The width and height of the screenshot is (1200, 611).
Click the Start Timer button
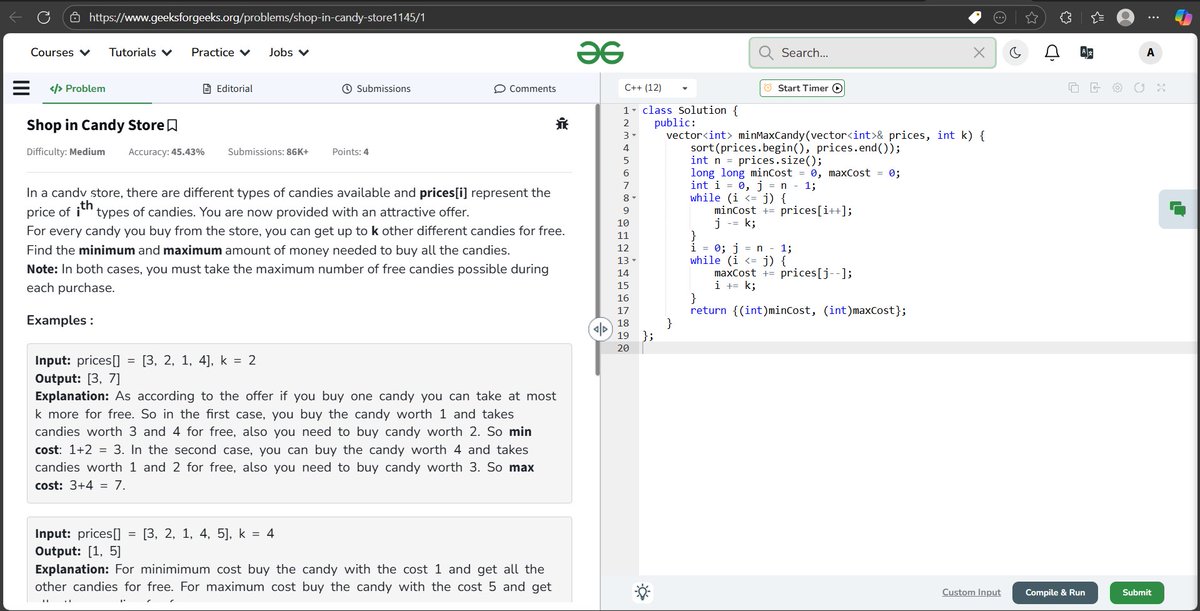[802, 88]
